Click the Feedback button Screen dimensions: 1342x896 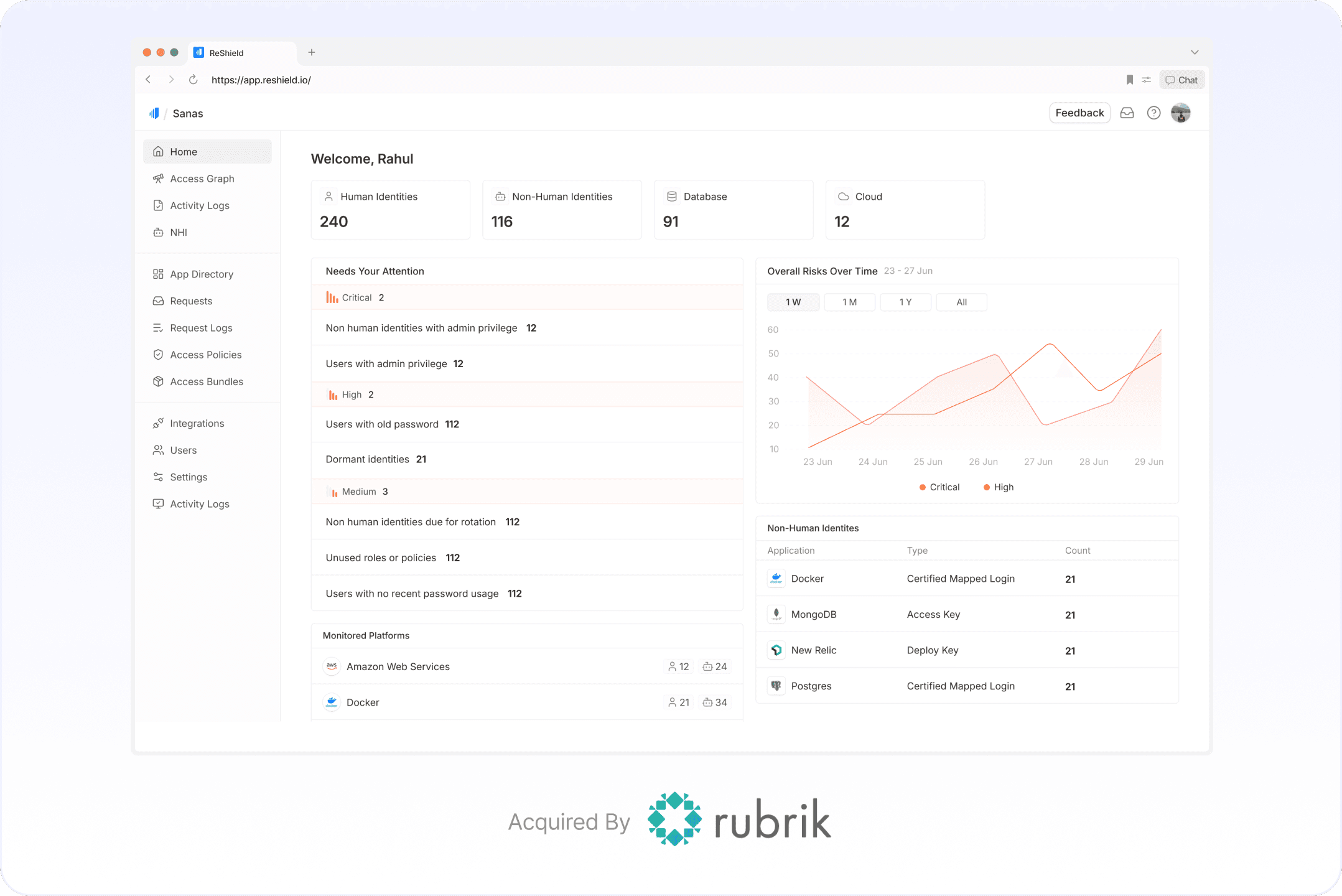point(1079,113)
